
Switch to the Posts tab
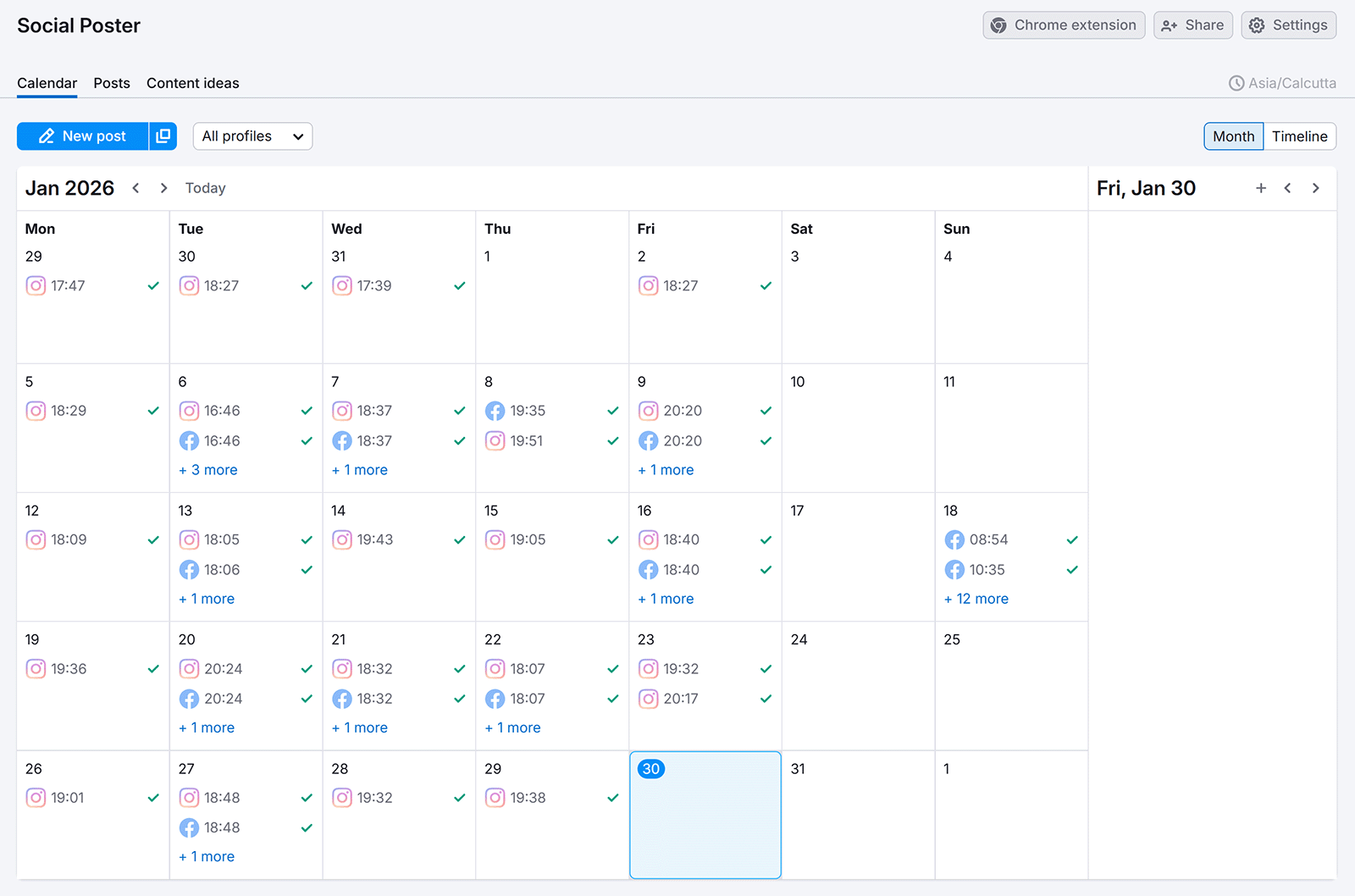112,83
